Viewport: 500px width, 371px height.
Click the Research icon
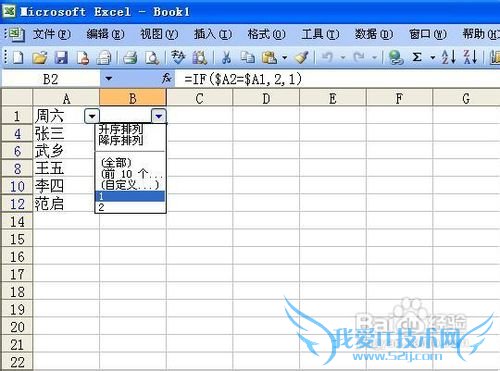click(x=200, y=57)
